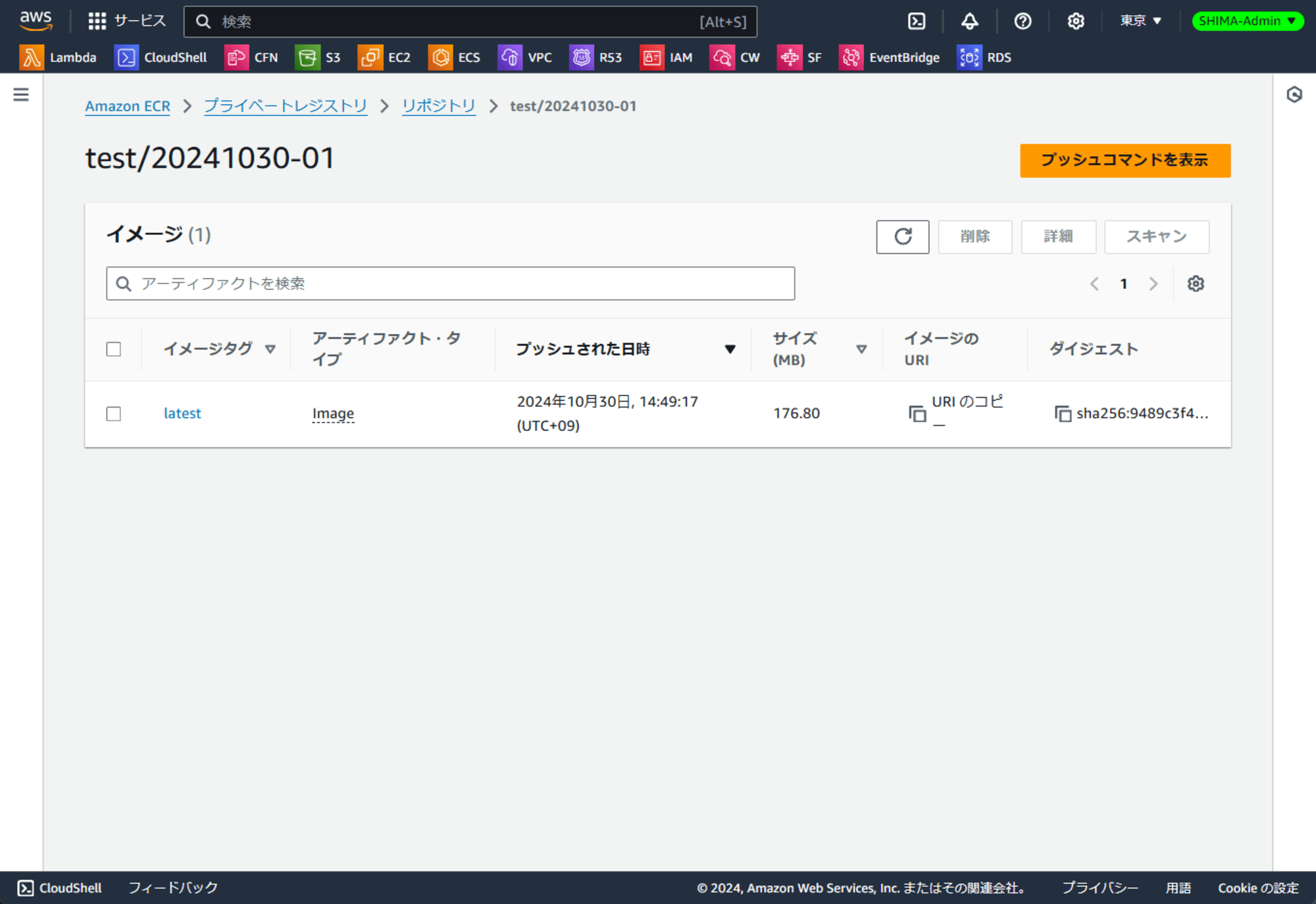Open Lambda service shortcut
Viewport: 1316px width, 904px height.
(58, 57)
